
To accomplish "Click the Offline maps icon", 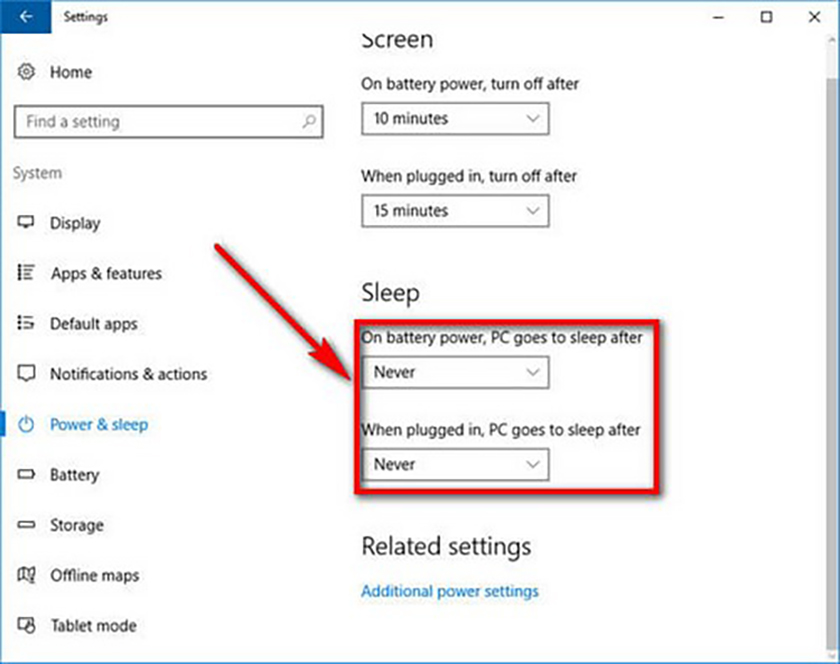I will tap(27, 575).
